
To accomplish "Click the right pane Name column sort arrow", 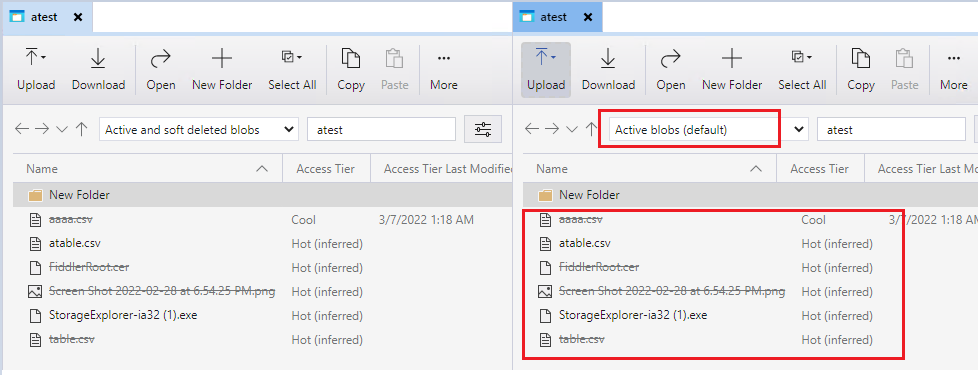I will (x=756, y=168).
